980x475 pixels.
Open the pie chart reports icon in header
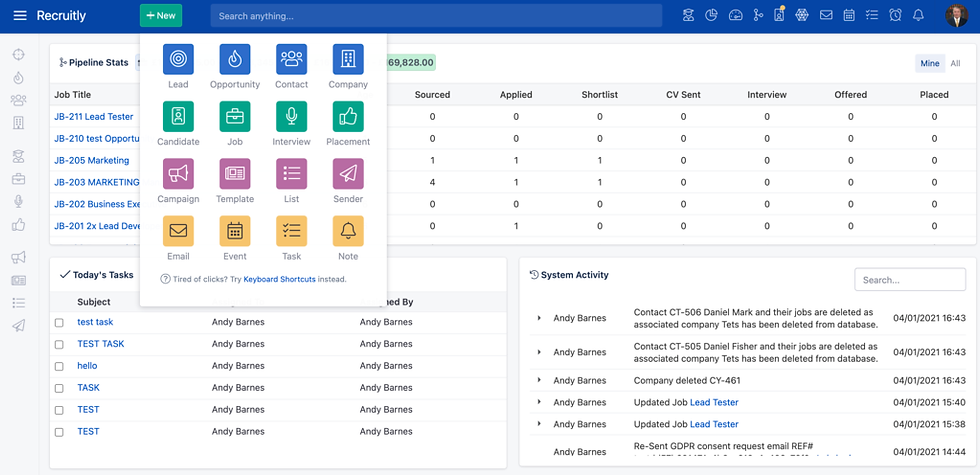[x=711, y=16]
